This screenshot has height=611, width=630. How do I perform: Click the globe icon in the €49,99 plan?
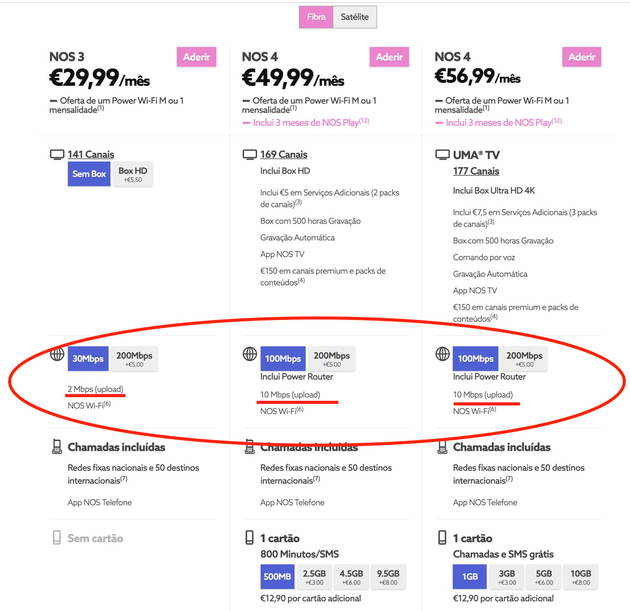coord(249,354)
